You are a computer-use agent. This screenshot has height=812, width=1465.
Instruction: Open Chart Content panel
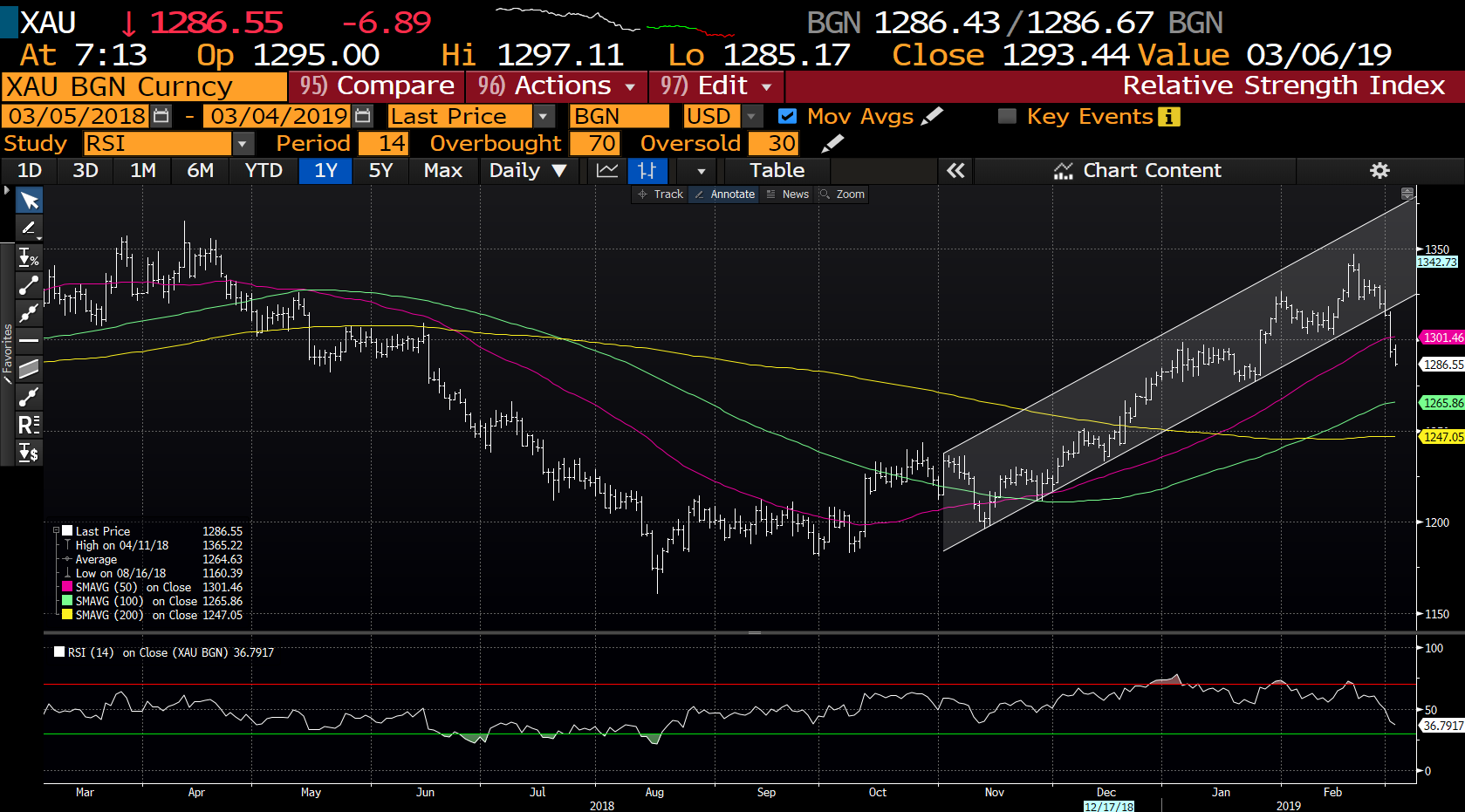click(x=1136, y=171)
